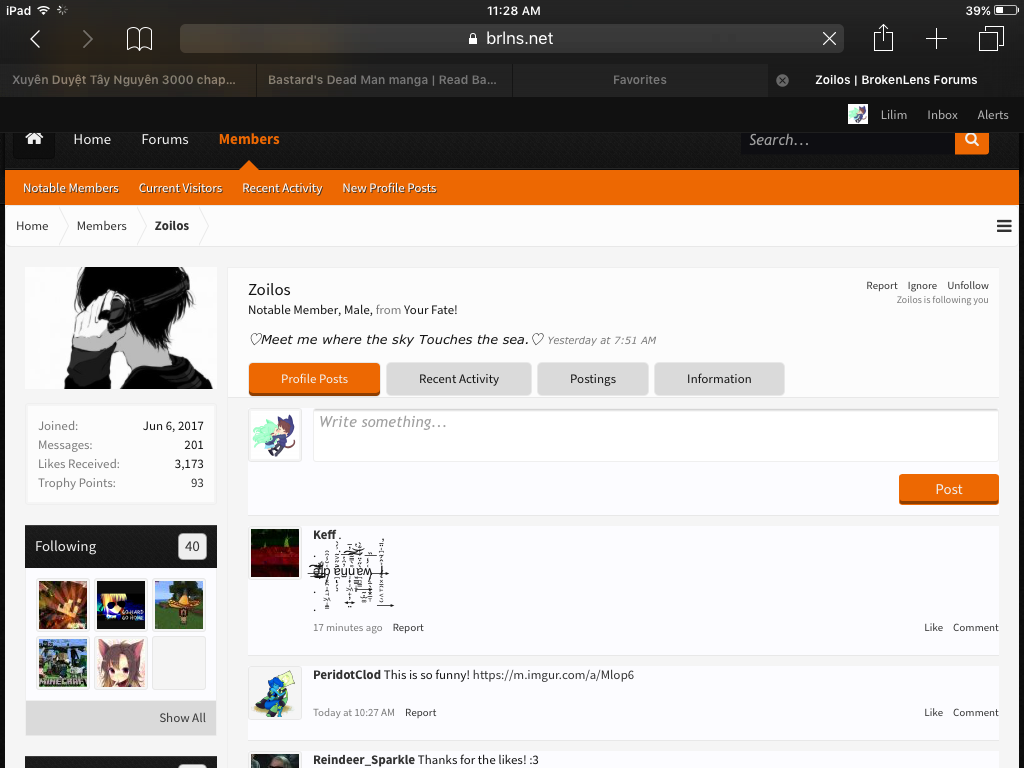The width and height of the screenshot is (1024, 768).
Task: Unfollow Zoilos
Action: 967,285
